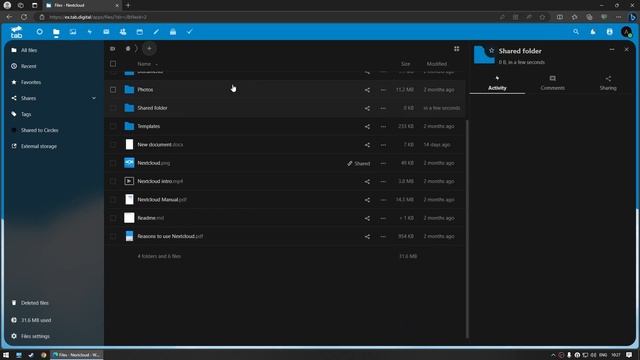Tick the Shared folder checkbox
640x360 pixels.
coord(113,108)
